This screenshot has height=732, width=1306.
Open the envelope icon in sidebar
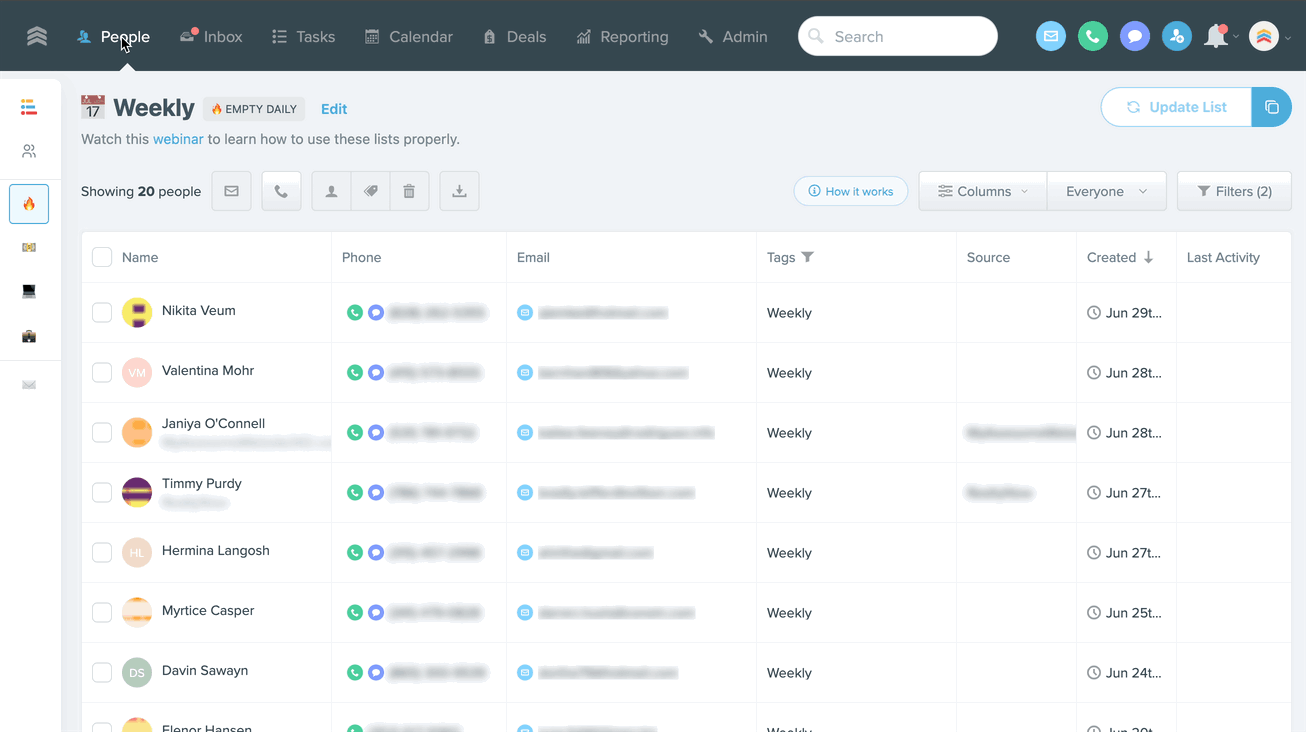coord(29,385)
